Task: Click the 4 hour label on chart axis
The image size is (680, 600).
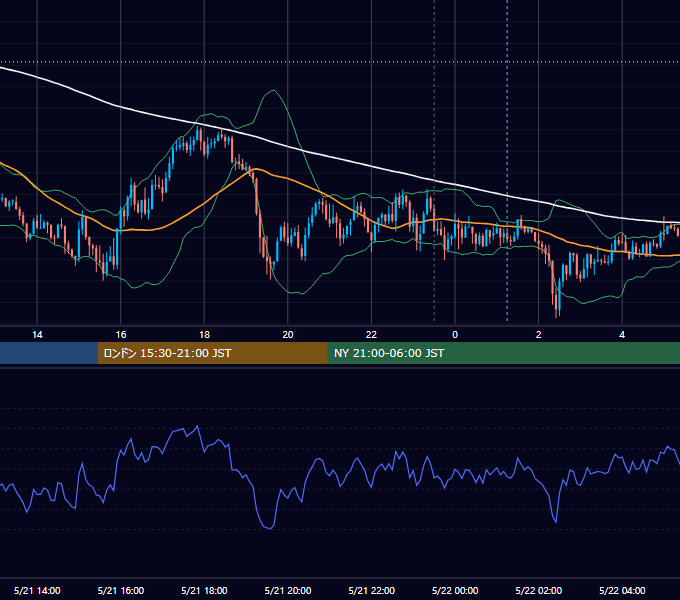Action: click(622, 335)
